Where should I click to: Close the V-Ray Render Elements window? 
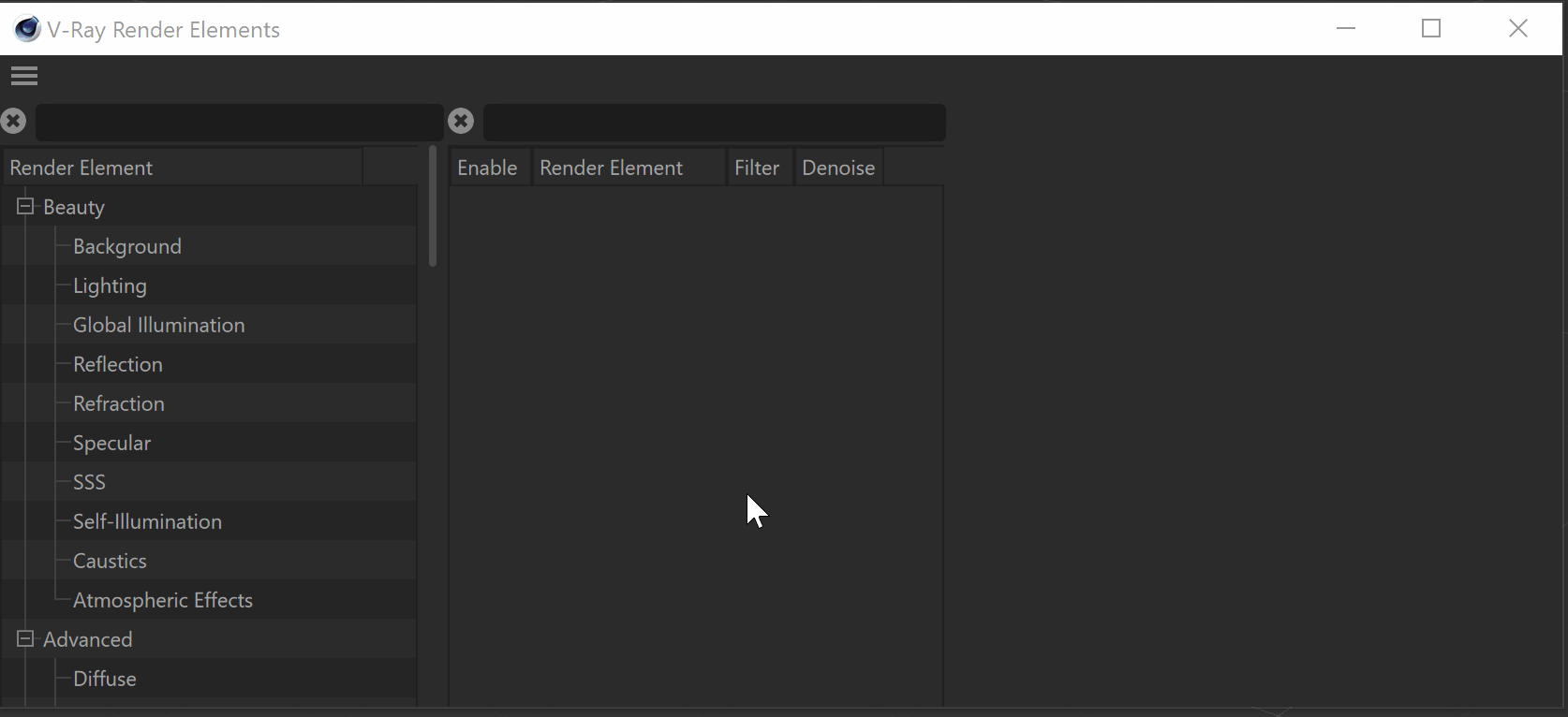[1518, 28]
